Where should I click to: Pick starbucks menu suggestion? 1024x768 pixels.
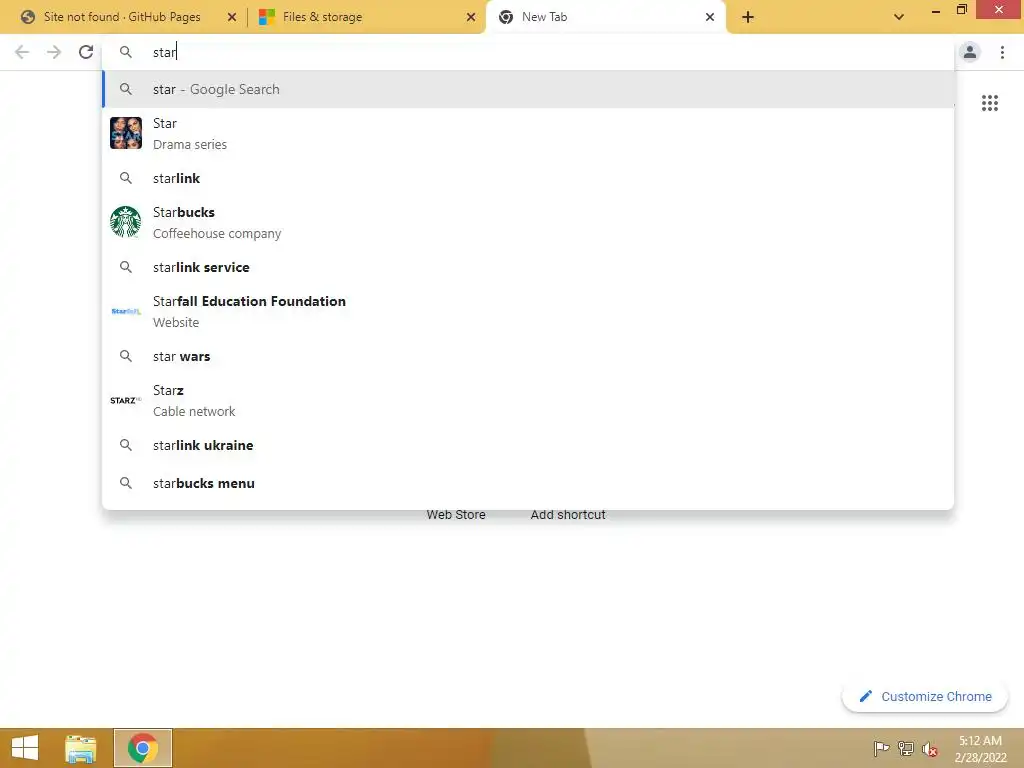pos(528,483)
